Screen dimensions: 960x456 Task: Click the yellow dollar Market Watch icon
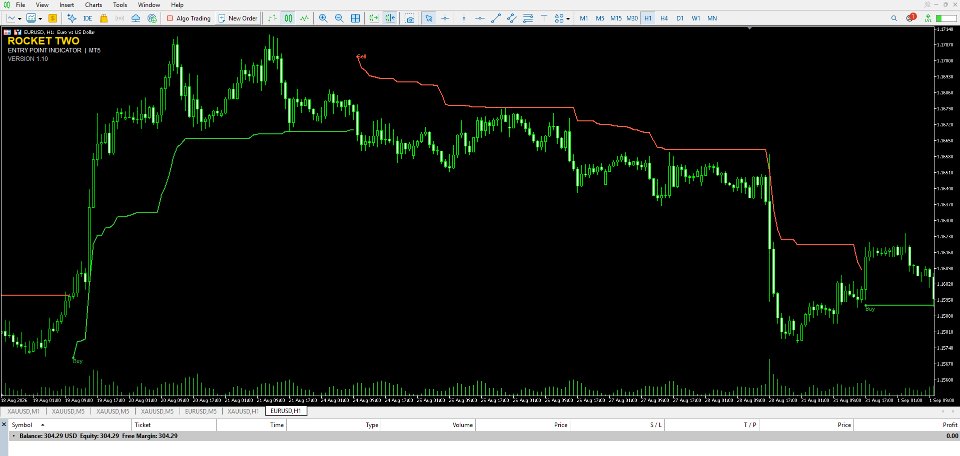[x=53, y=18]
